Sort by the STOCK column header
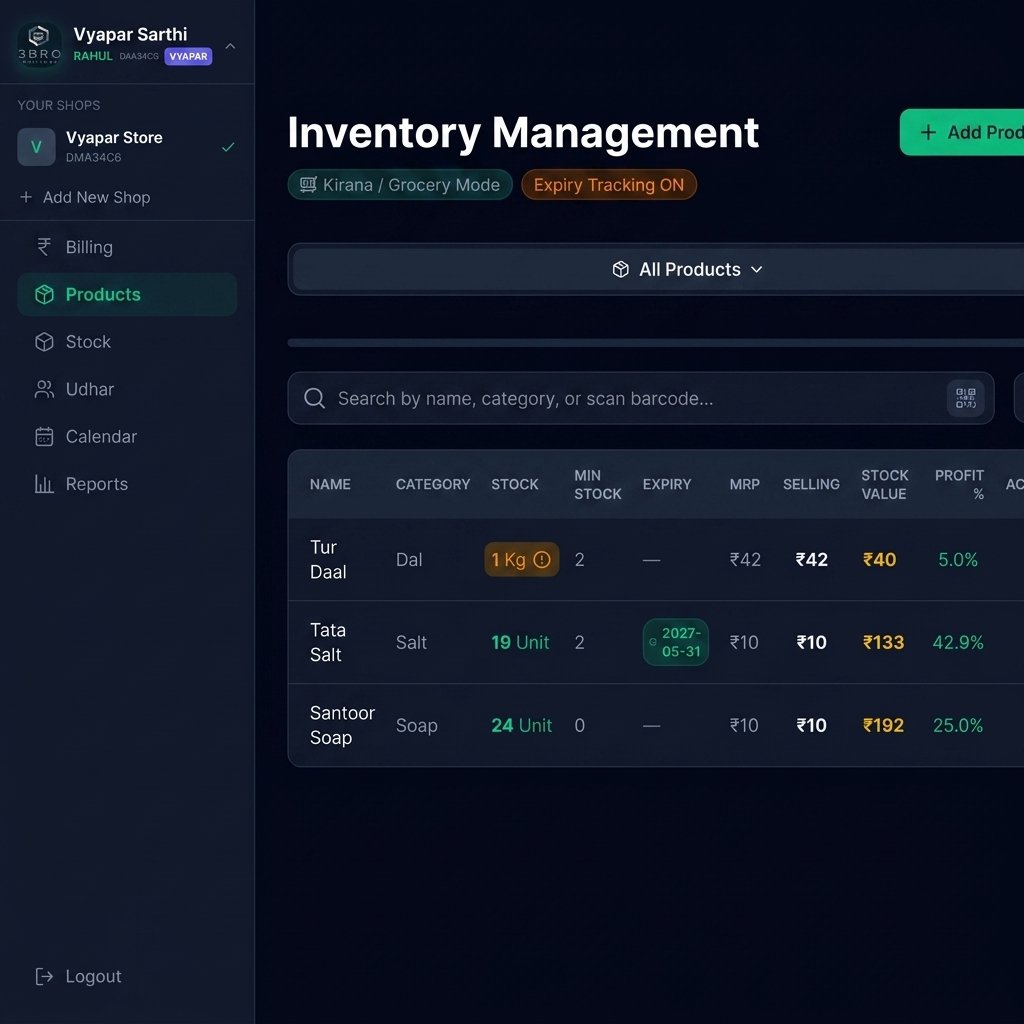This screenshot has height=1024, width=1024. click(515, 485)
